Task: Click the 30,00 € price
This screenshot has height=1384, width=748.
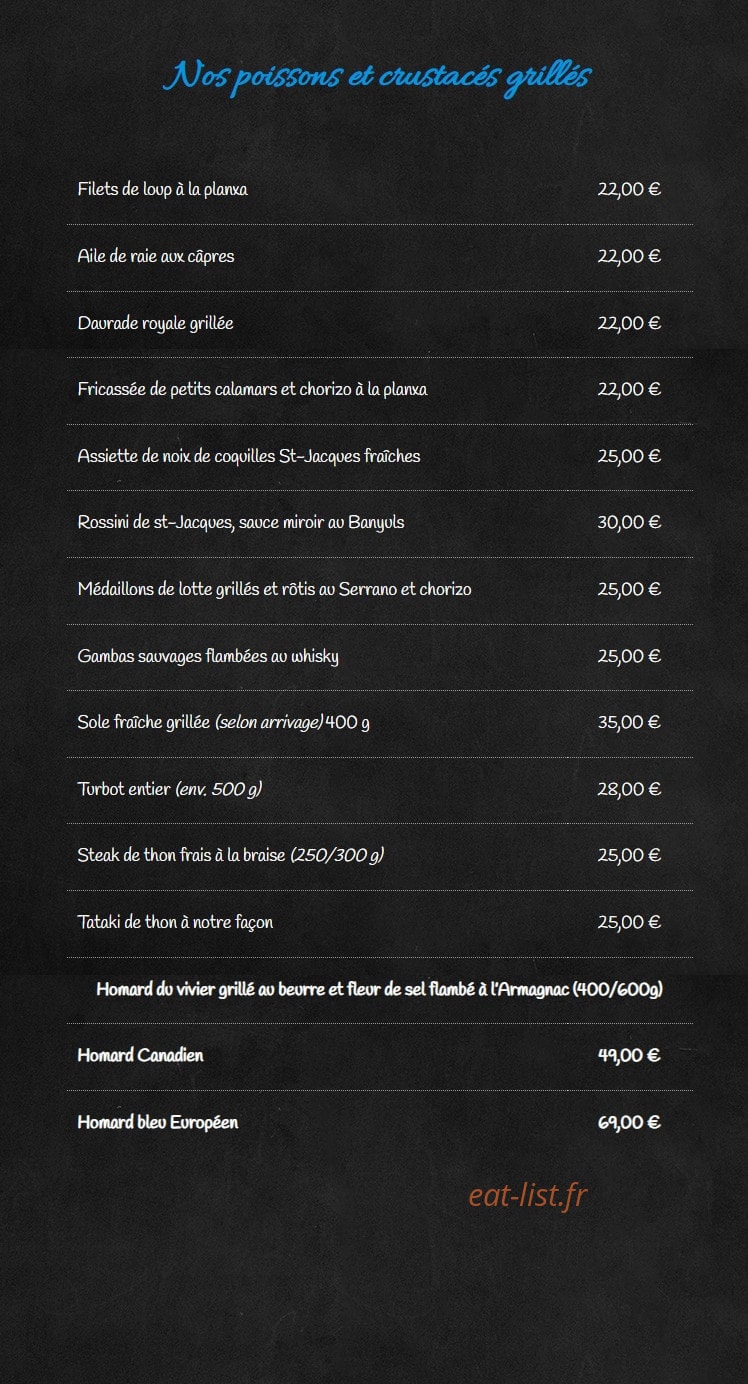Action: (629, 522)
